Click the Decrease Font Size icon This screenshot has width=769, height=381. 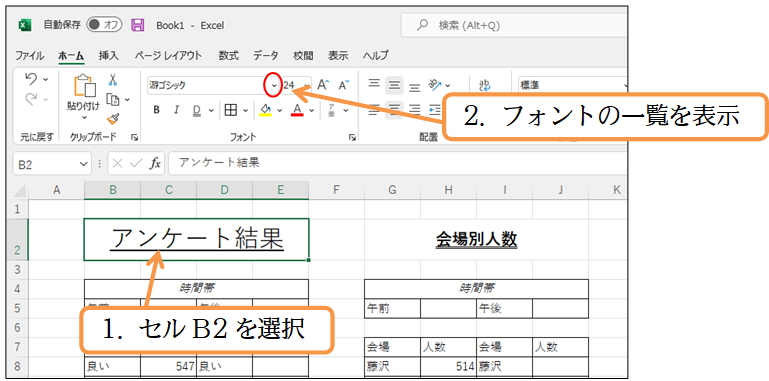click(344, 85)
